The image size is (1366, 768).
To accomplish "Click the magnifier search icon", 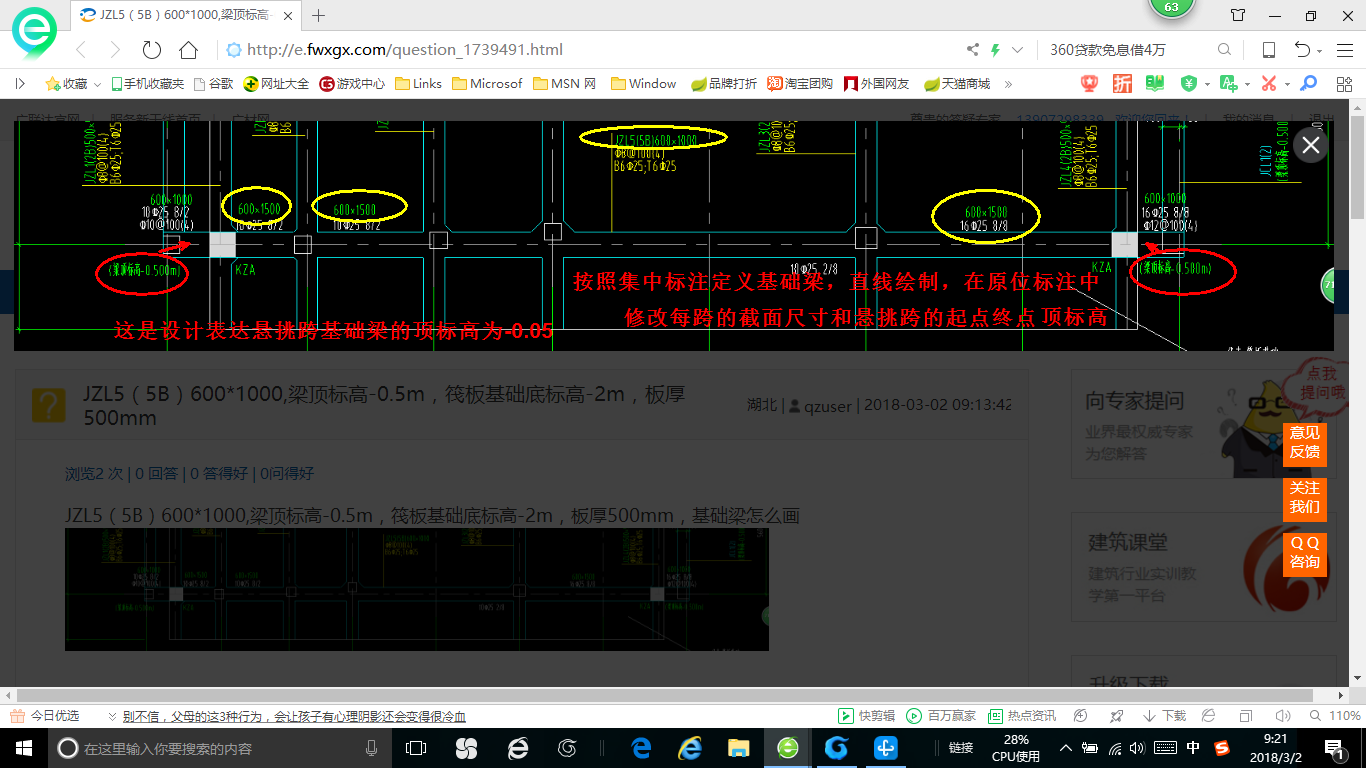I will (x=1224, y=50).
